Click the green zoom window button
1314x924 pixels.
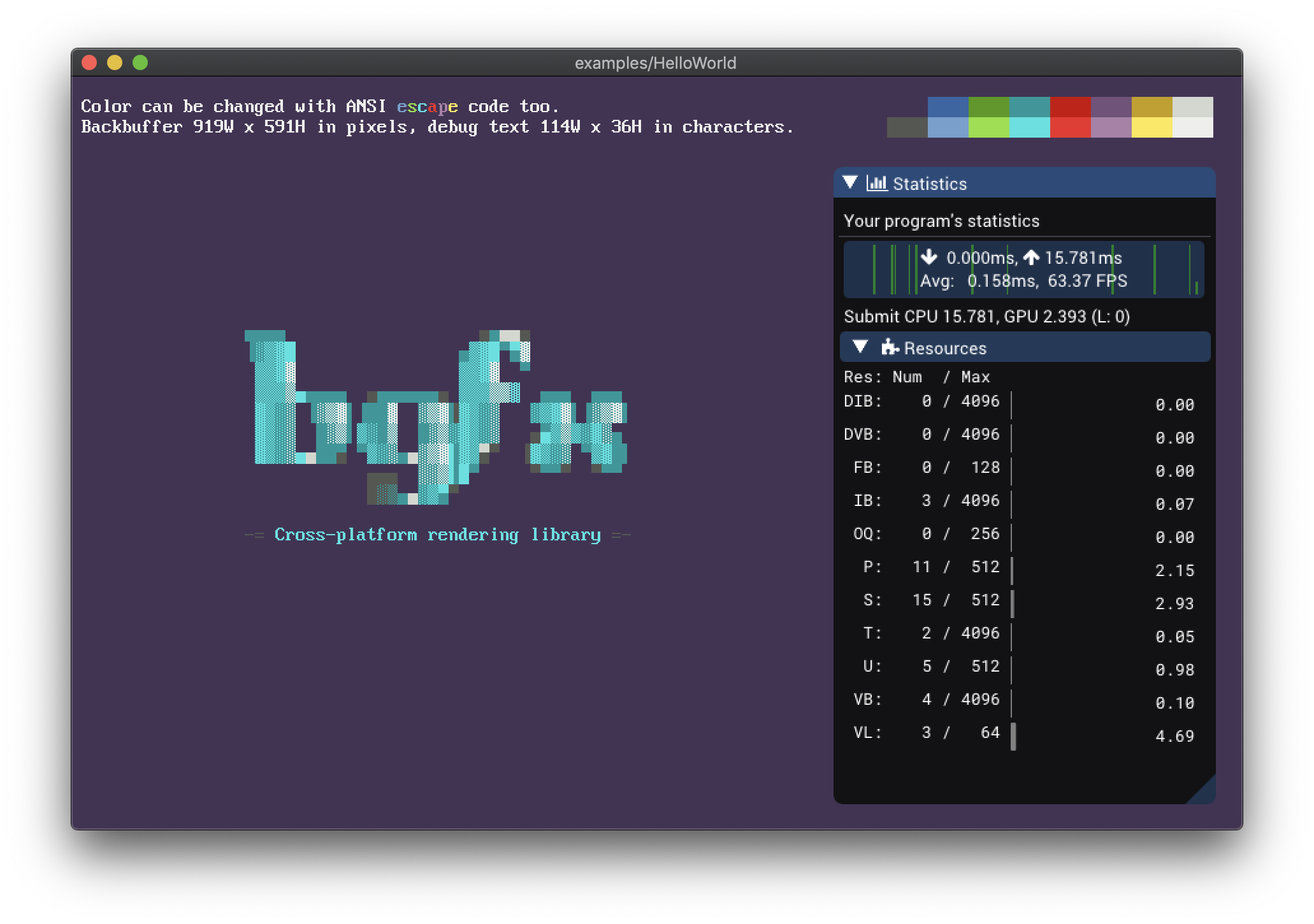tap(140, 62)
